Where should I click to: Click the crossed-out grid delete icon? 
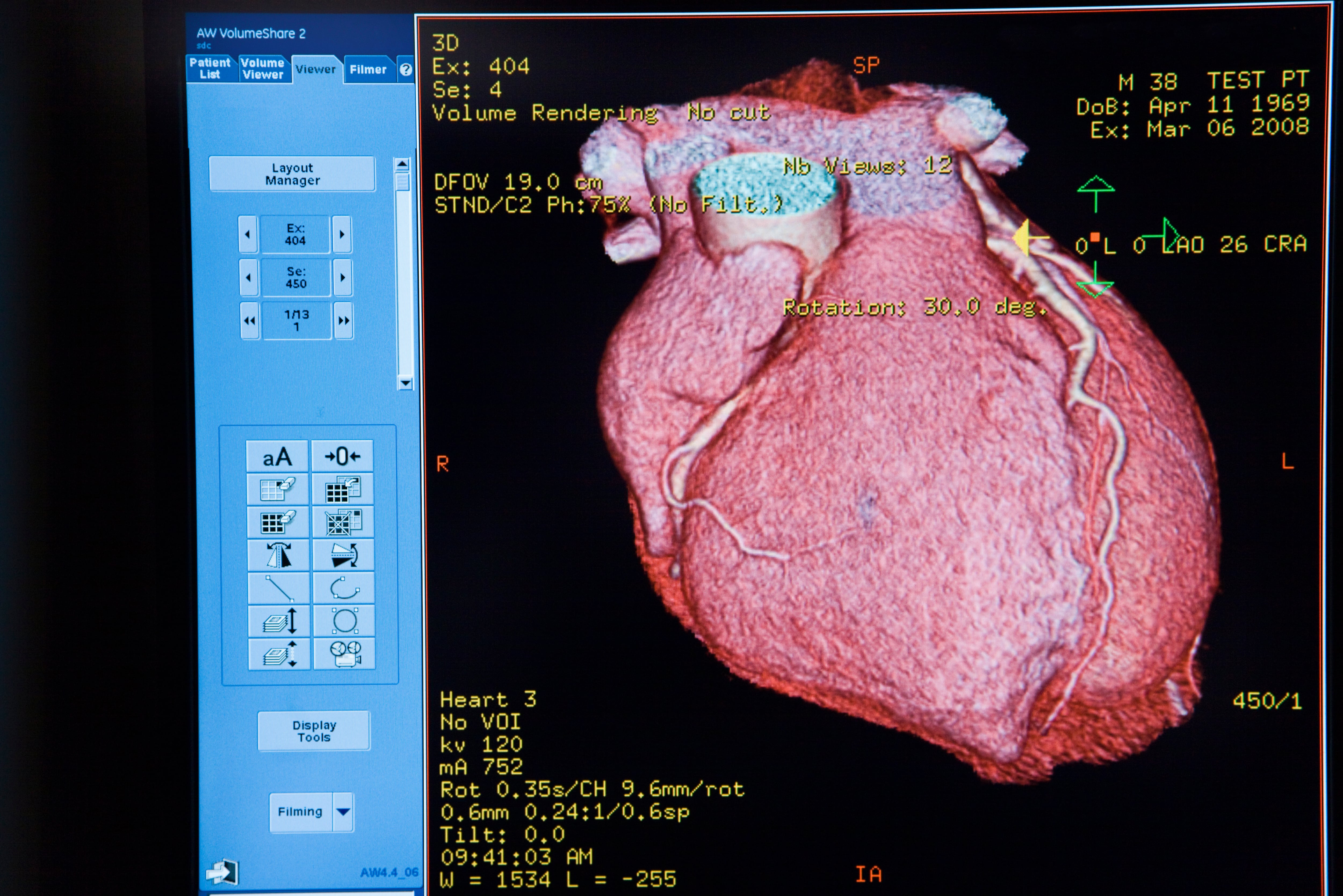click(x=343, y=522)
